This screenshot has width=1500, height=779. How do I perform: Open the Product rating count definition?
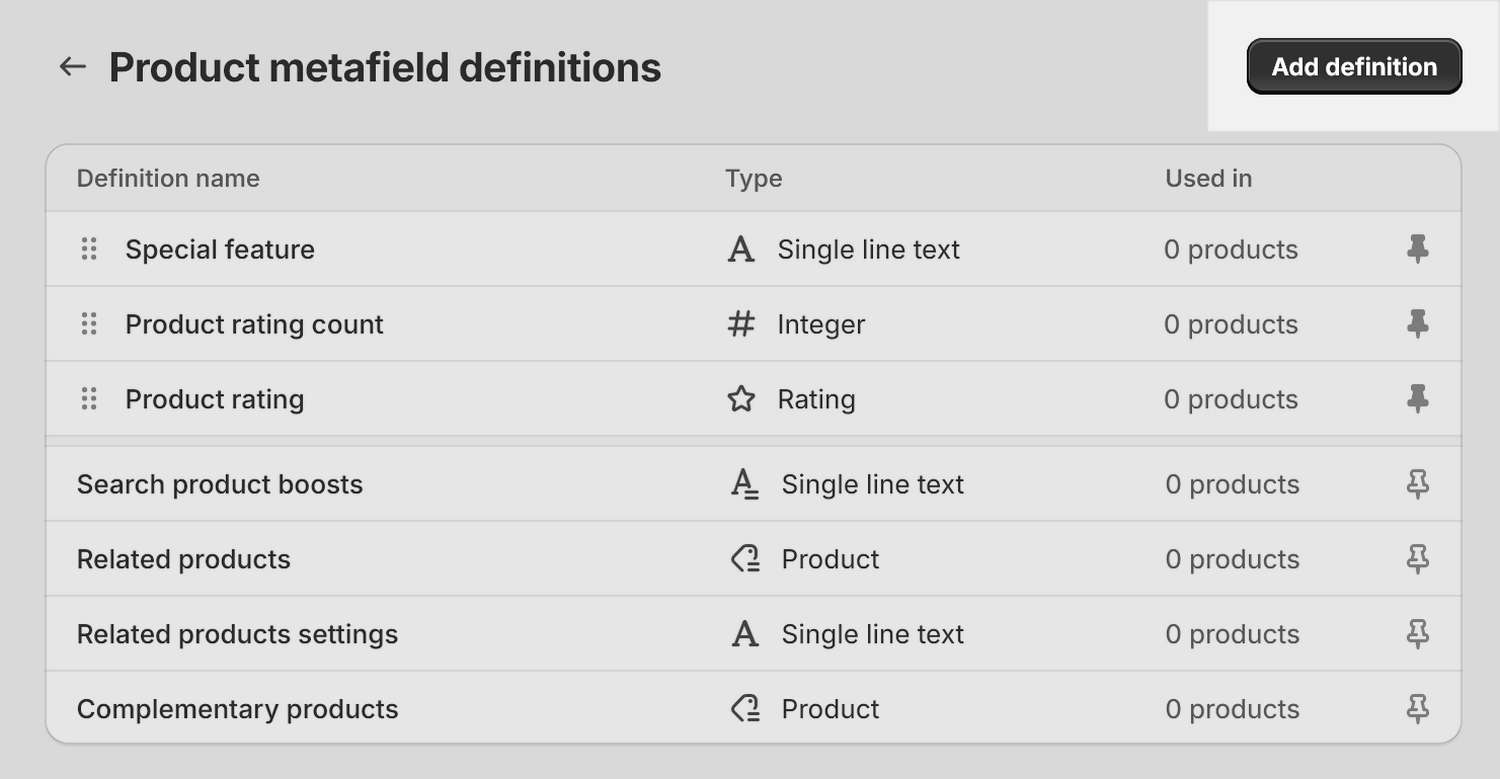click(254, 324)
